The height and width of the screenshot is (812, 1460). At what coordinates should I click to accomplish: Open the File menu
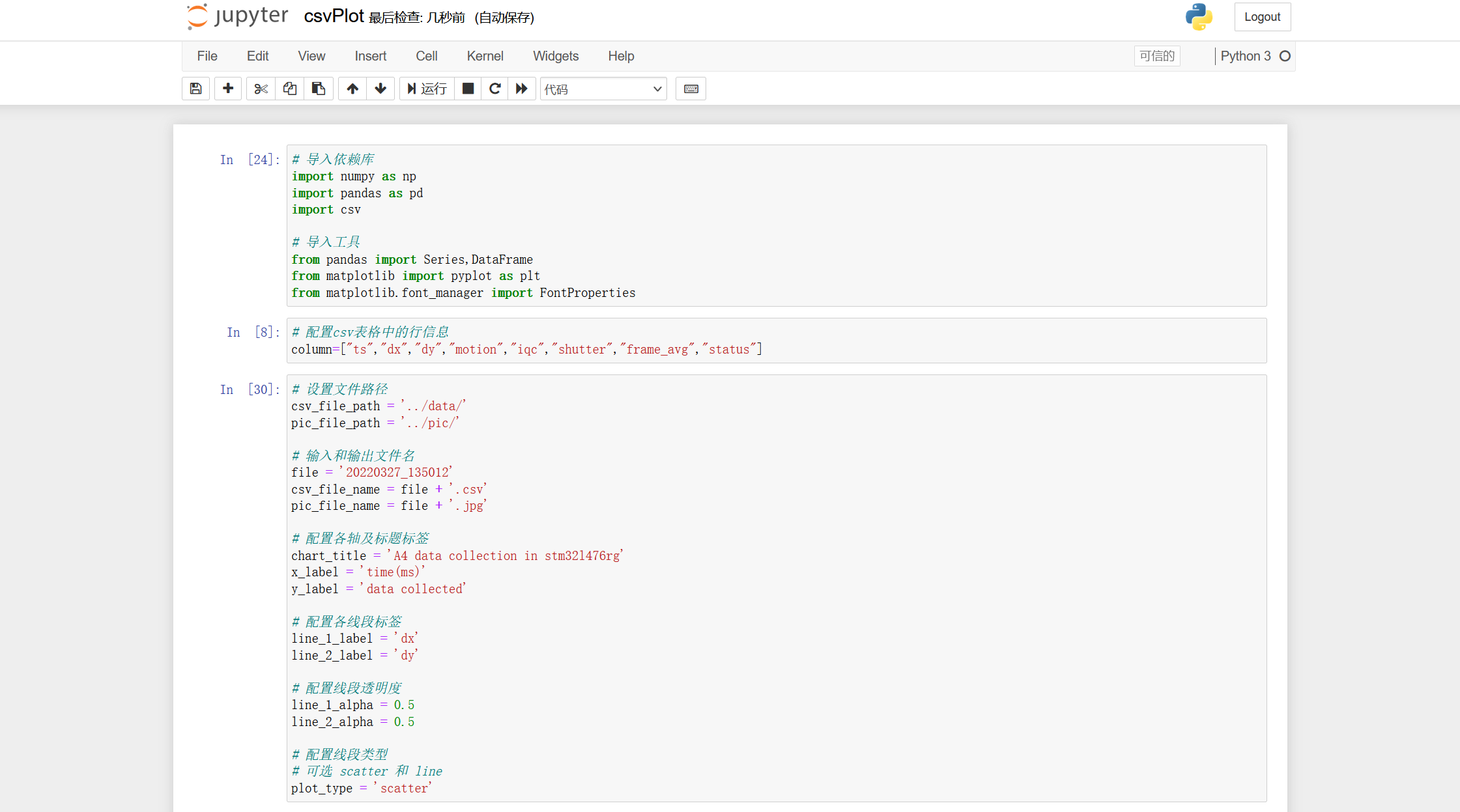pyautogui.click(x=207, y=56)
